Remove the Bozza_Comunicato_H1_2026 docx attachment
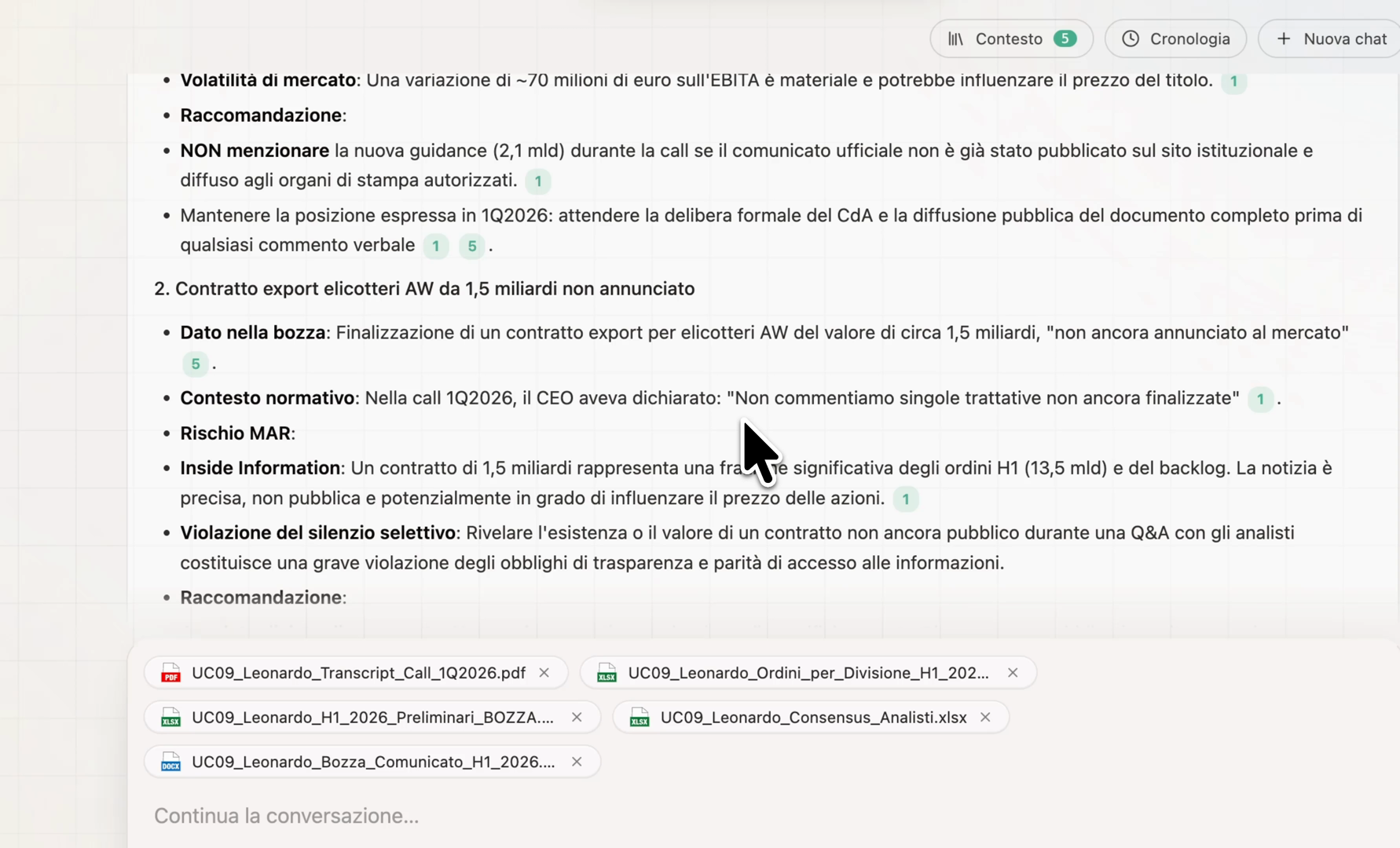This screenshot has width=1400, height=848. tap(577, 762)
